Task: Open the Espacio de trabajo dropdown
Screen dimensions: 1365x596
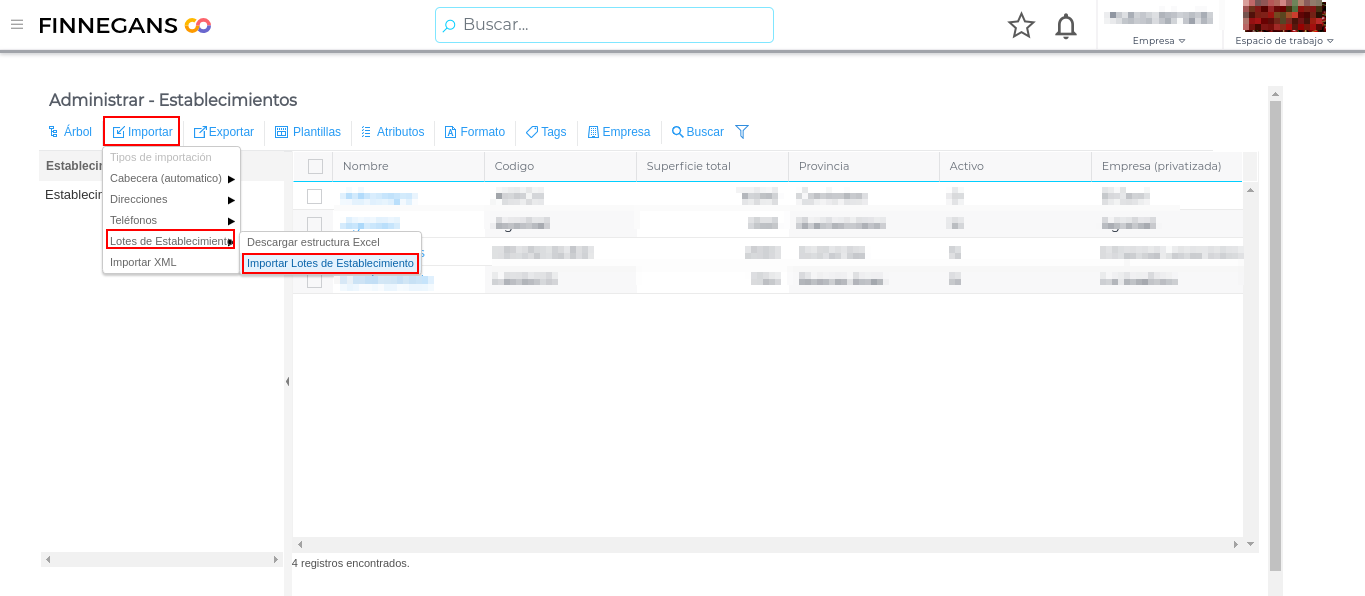Action: pos(1284,41)
